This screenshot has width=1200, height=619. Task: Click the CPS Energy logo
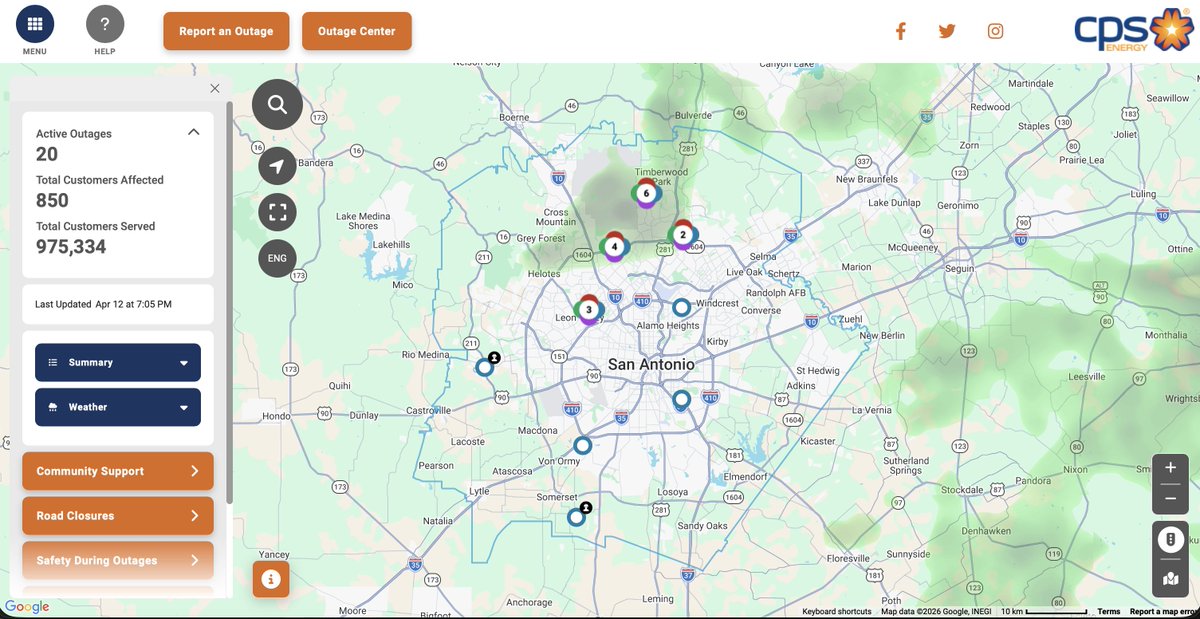1133,30
